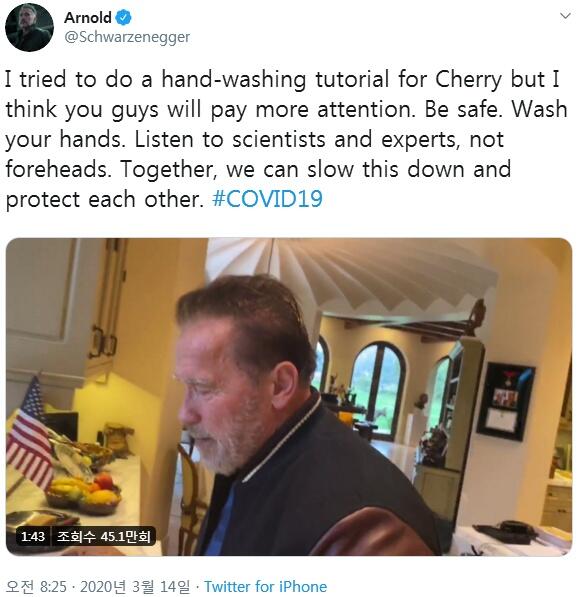Click "protect each other" in tweet text
This screenshot has height=597, width=577.
(104, 199)
